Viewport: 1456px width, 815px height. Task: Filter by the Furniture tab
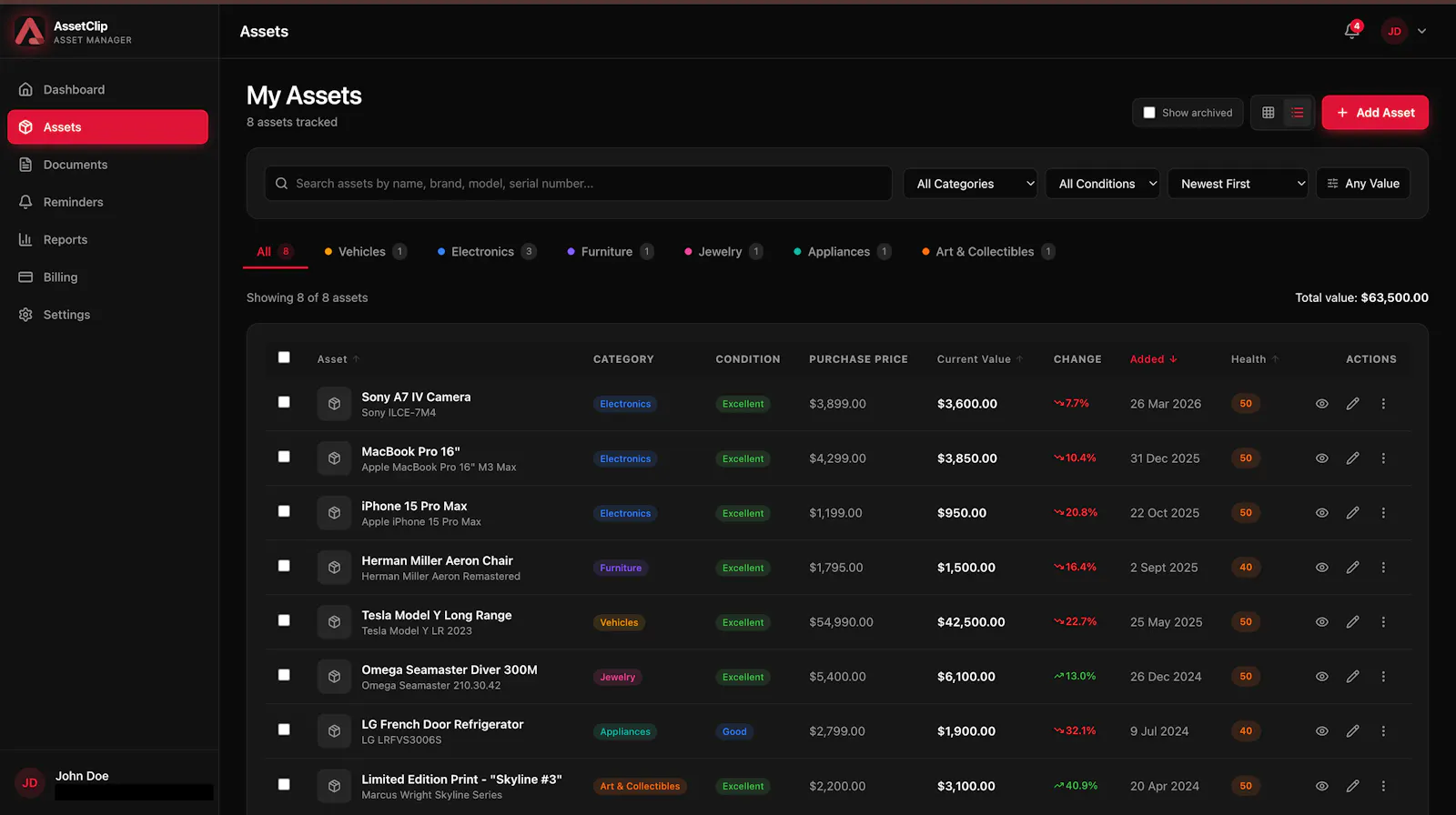pos(610,252)
